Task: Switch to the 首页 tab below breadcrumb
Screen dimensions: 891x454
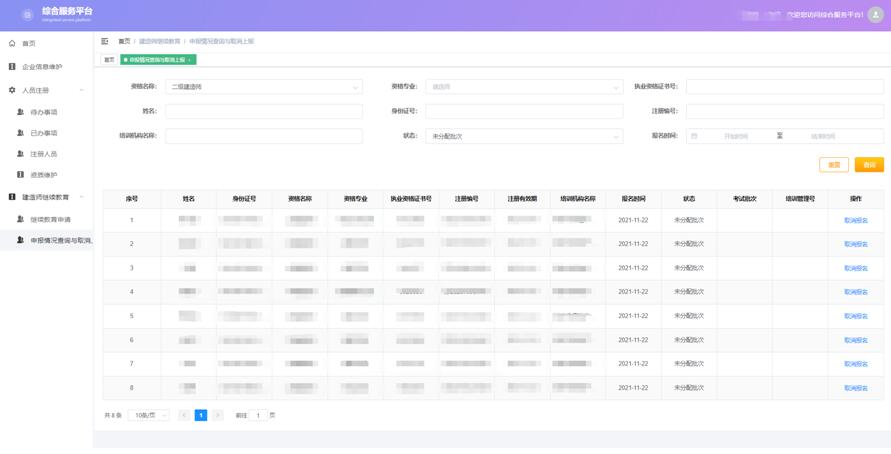Action: tap(110, 60)
